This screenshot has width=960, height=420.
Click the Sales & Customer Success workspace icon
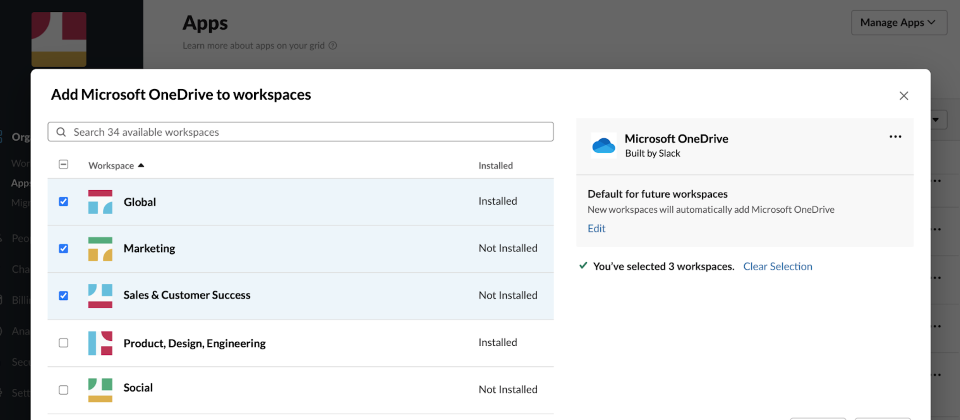pos(100,296)
